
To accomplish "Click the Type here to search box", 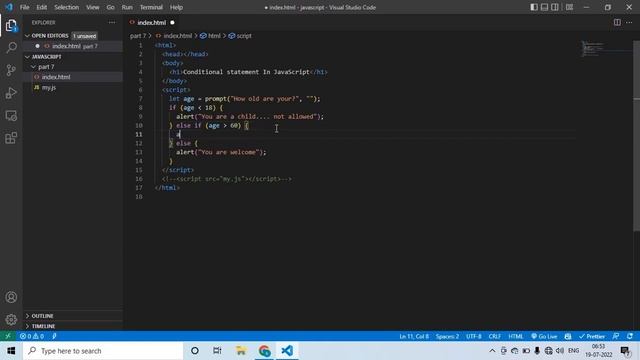I will pyautogui.click(x=103, y=351).
